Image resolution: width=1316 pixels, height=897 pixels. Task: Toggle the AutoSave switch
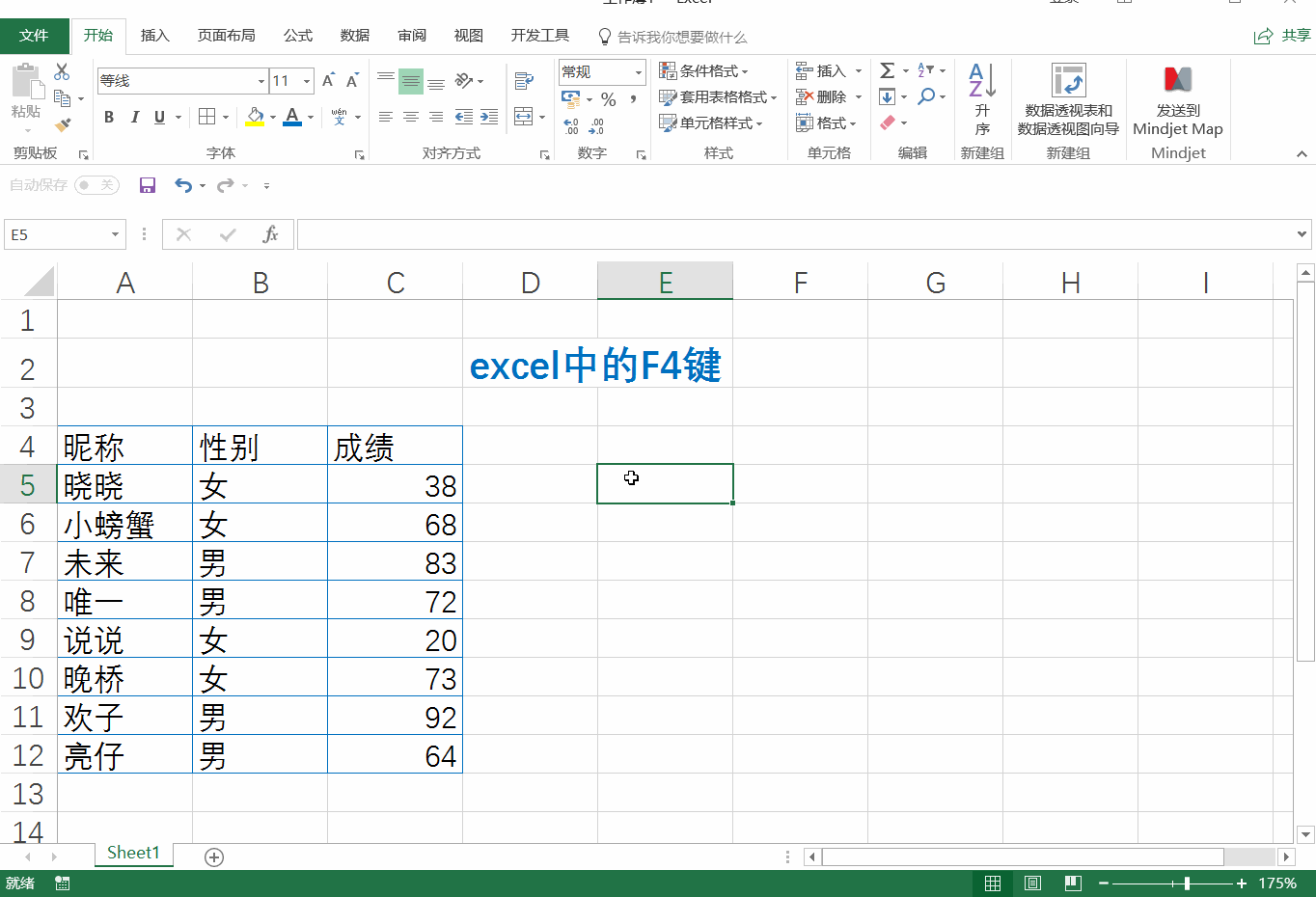click(x=97, y=185)
